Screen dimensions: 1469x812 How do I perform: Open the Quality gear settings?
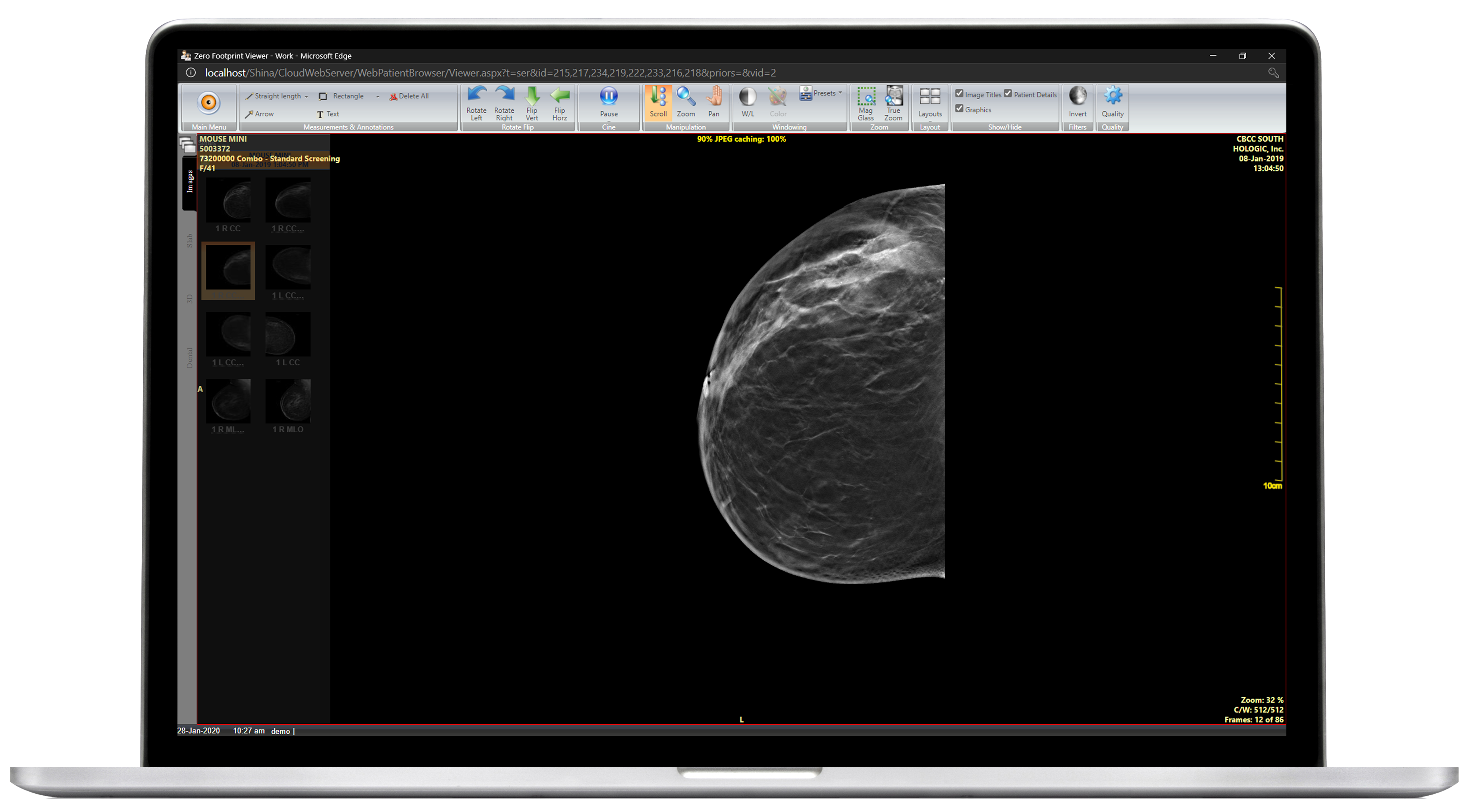[x=1112, y=97]
